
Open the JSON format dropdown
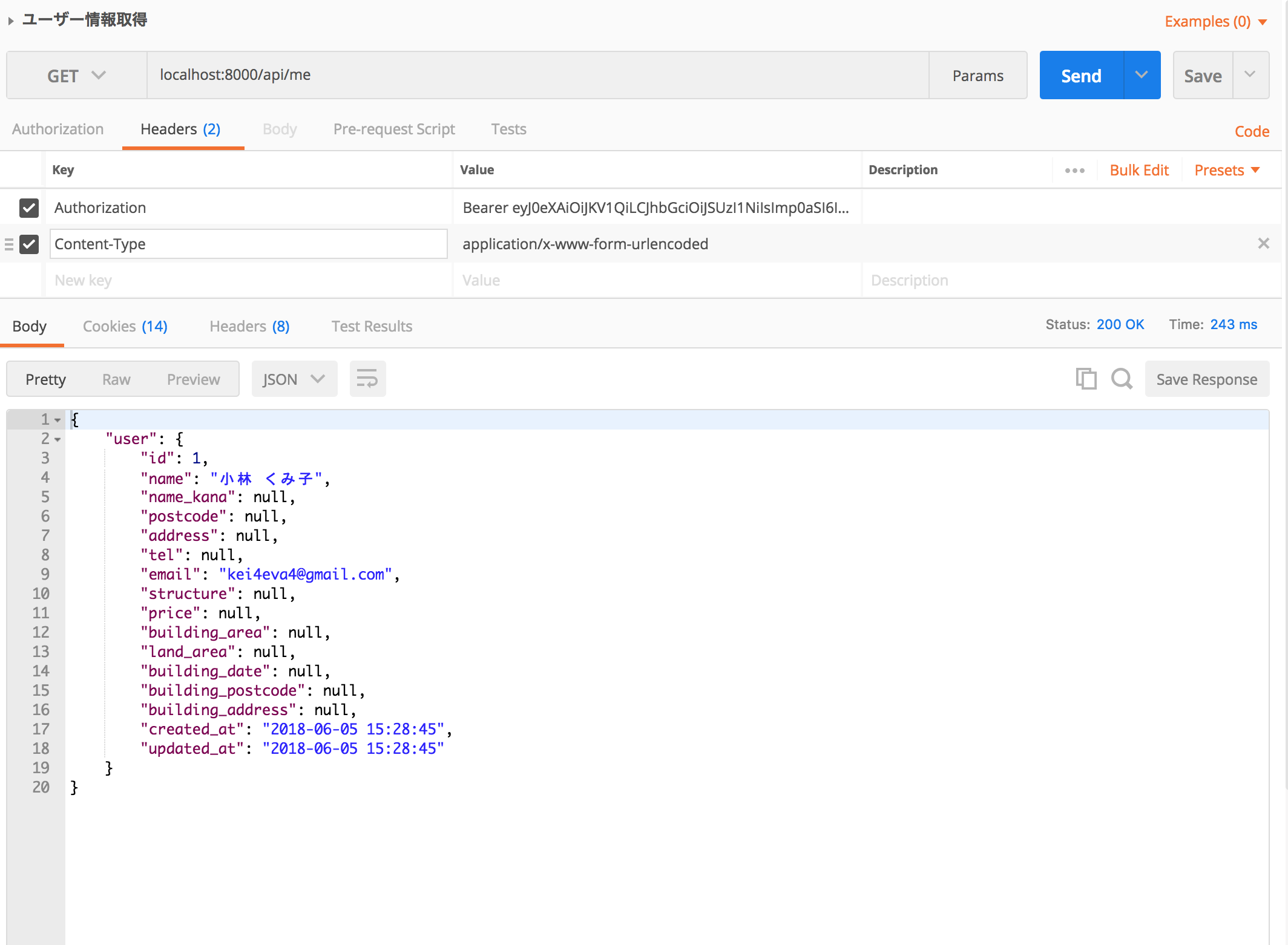click(x=294, y=379)
